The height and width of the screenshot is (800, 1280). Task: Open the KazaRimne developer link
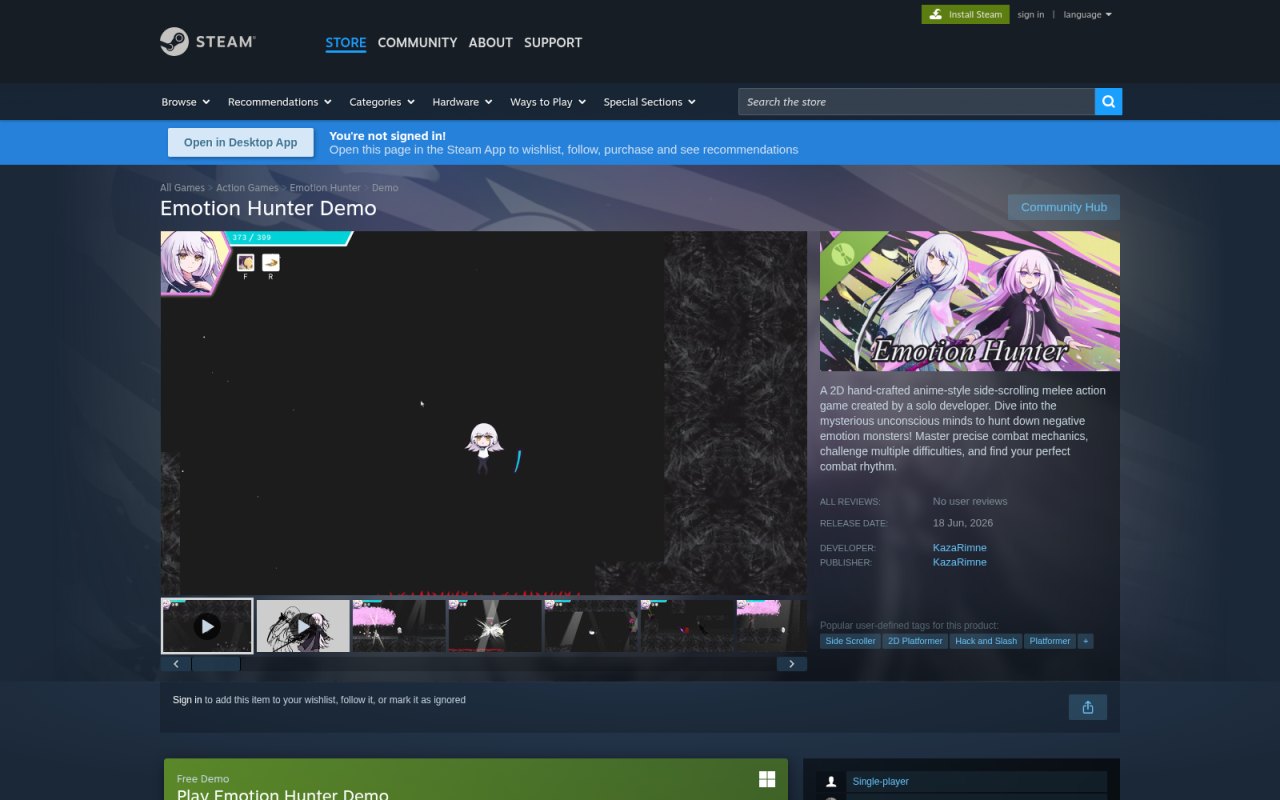tap(960, 547)
